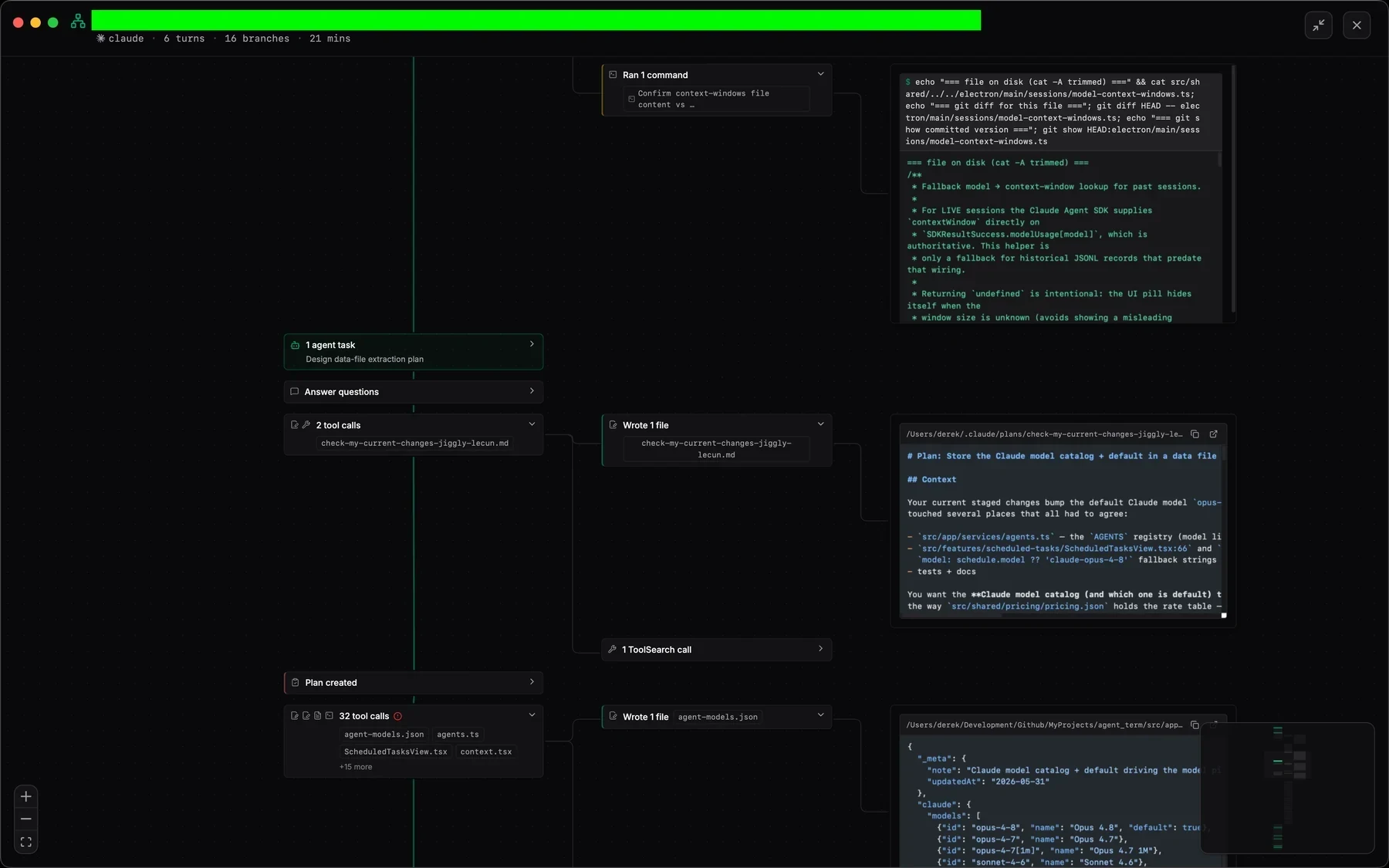Viewport: 1389px width, 868px height.
Task: Fit the graph to view with the frame icon
Action: point(25,842)
